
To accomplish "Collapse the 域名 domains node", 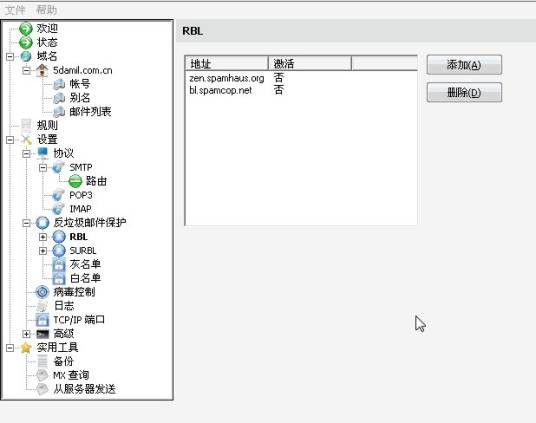I will click(10, 56).
